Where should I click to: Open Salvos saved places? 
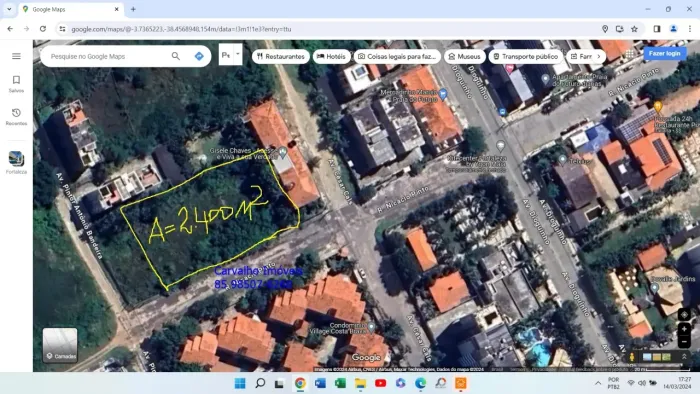(x=16, y=84)
